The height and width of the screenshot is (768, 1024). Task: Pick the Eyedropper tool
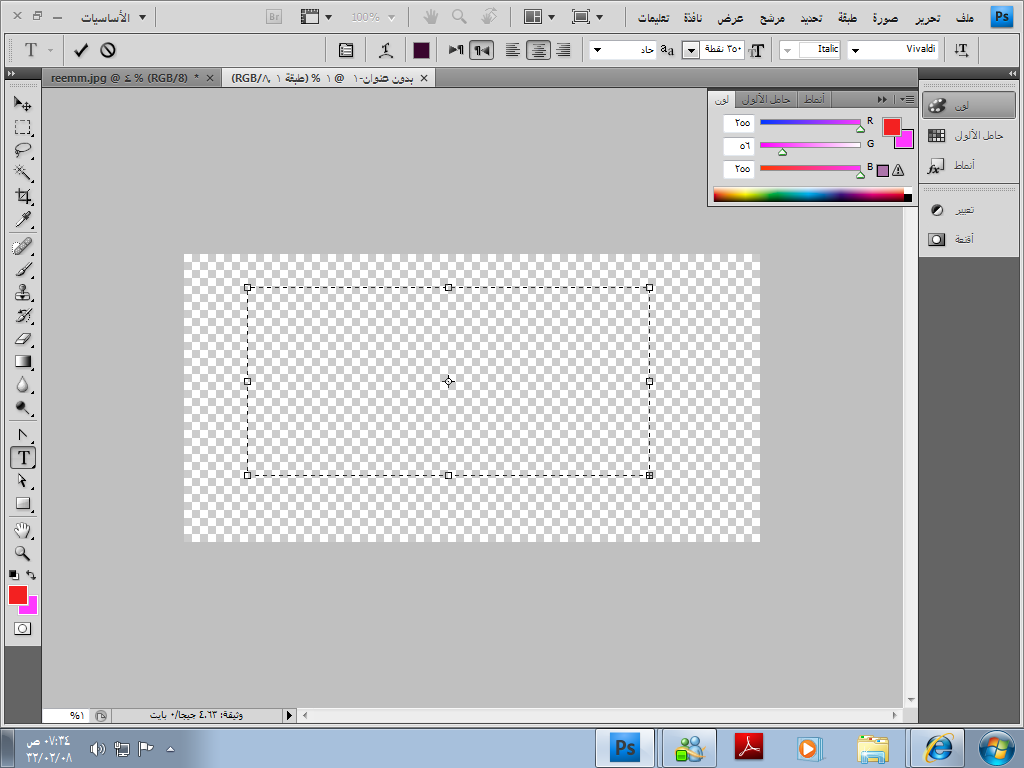point(22,220)
